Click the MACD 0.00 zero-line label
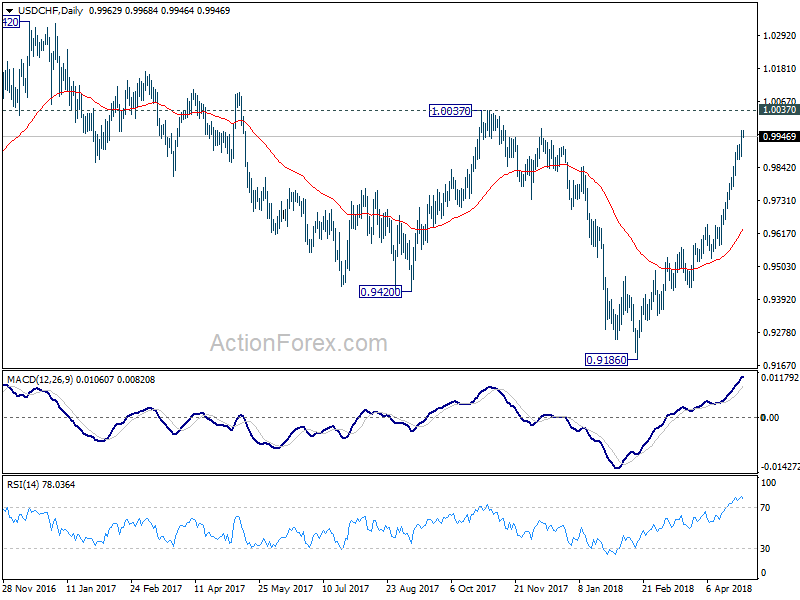The width and height of the screenshot is (800, 600). click(x=770, y=417)
